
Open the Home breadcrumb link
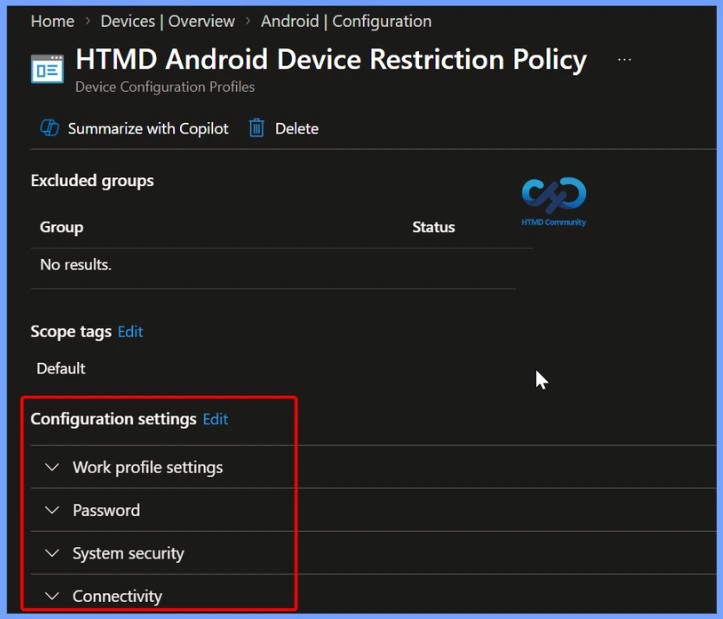(53, 21)
